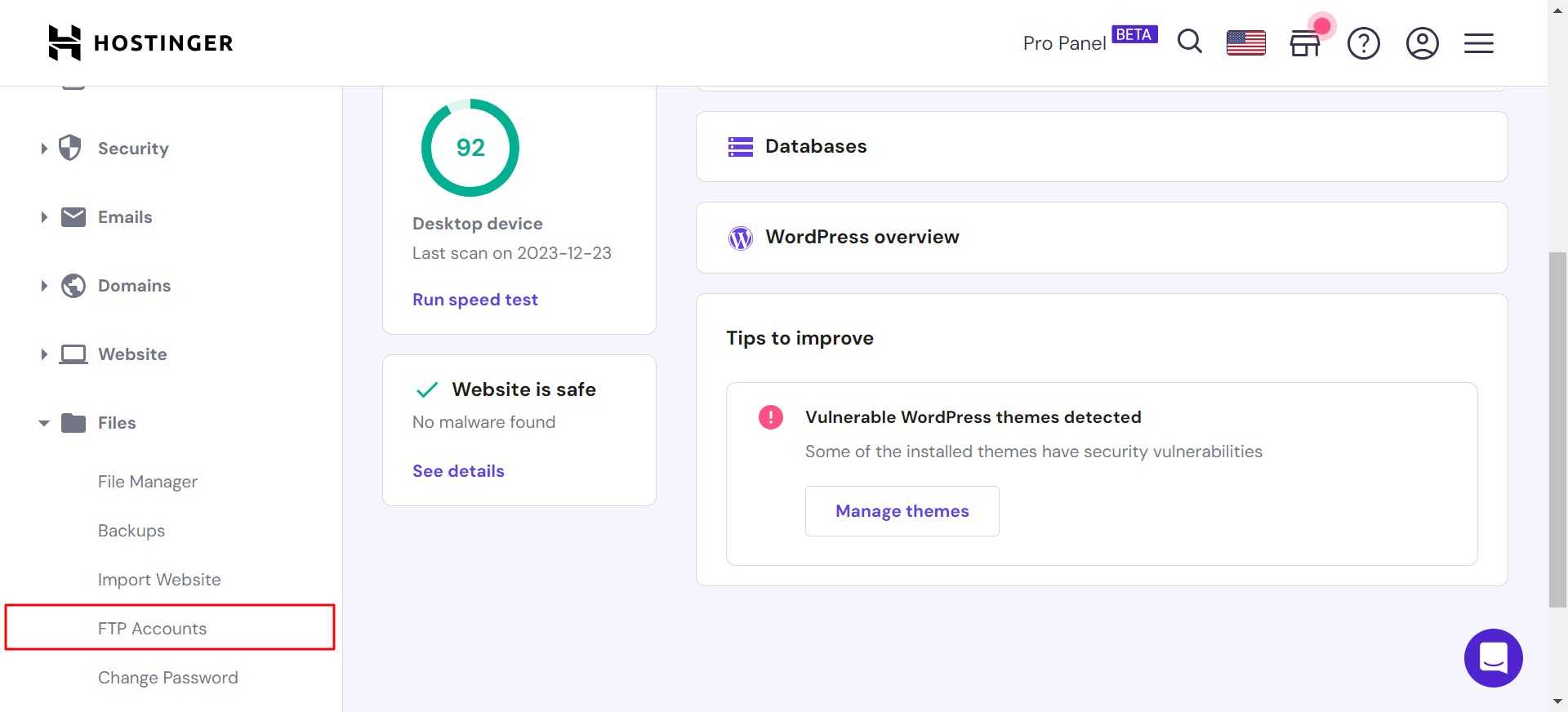Open the WordPress overview card
Screen dimensions: 1568x712
pyautogui.click(x=1102, y=238)
